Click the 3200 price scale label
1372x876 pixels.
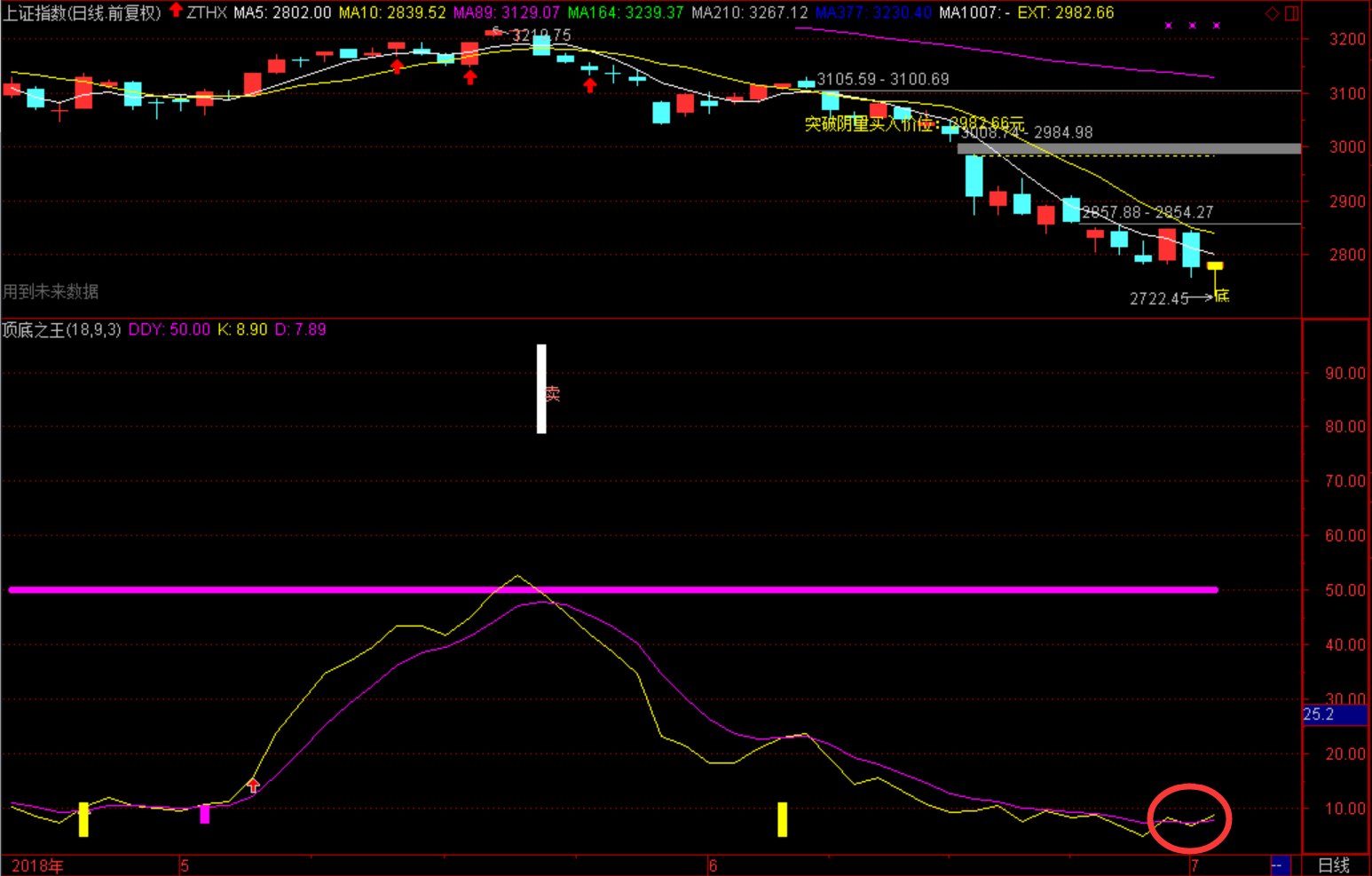(1347, 39)
